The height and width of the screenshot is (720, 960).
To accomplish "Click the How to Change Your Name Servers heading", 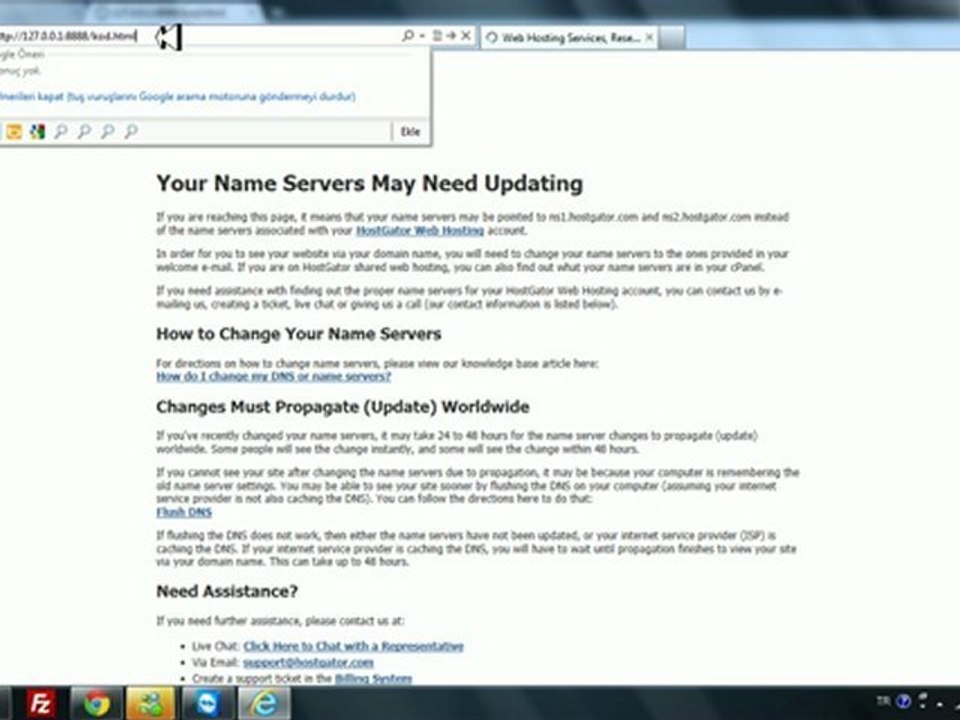I will [x=299, y=334].
